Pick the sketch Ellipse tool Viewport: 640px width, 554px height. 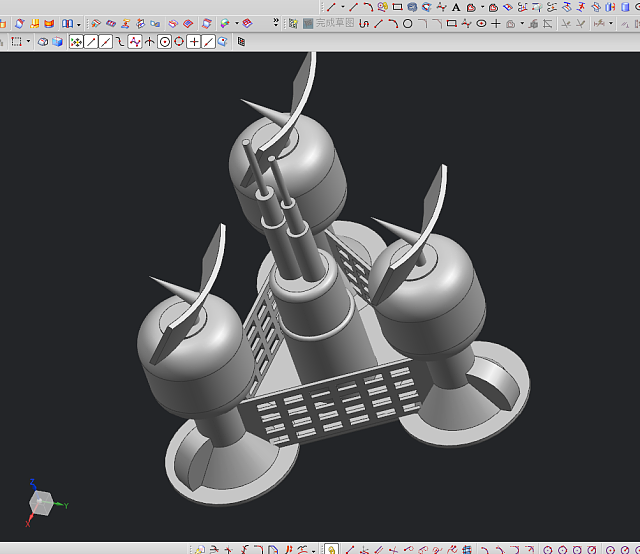tap(481, 24)
